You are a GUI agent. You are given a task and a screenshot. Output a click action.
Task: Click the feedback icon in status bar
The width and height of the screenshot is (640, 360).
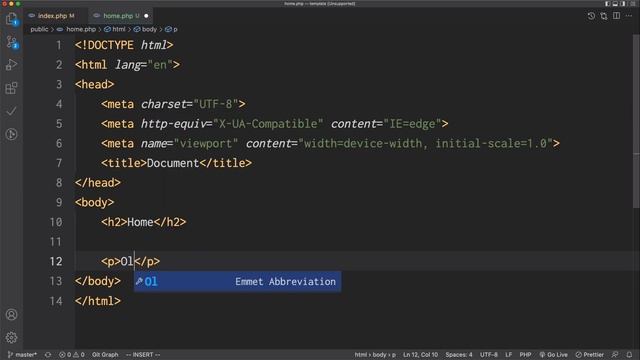tap(615, 355)
